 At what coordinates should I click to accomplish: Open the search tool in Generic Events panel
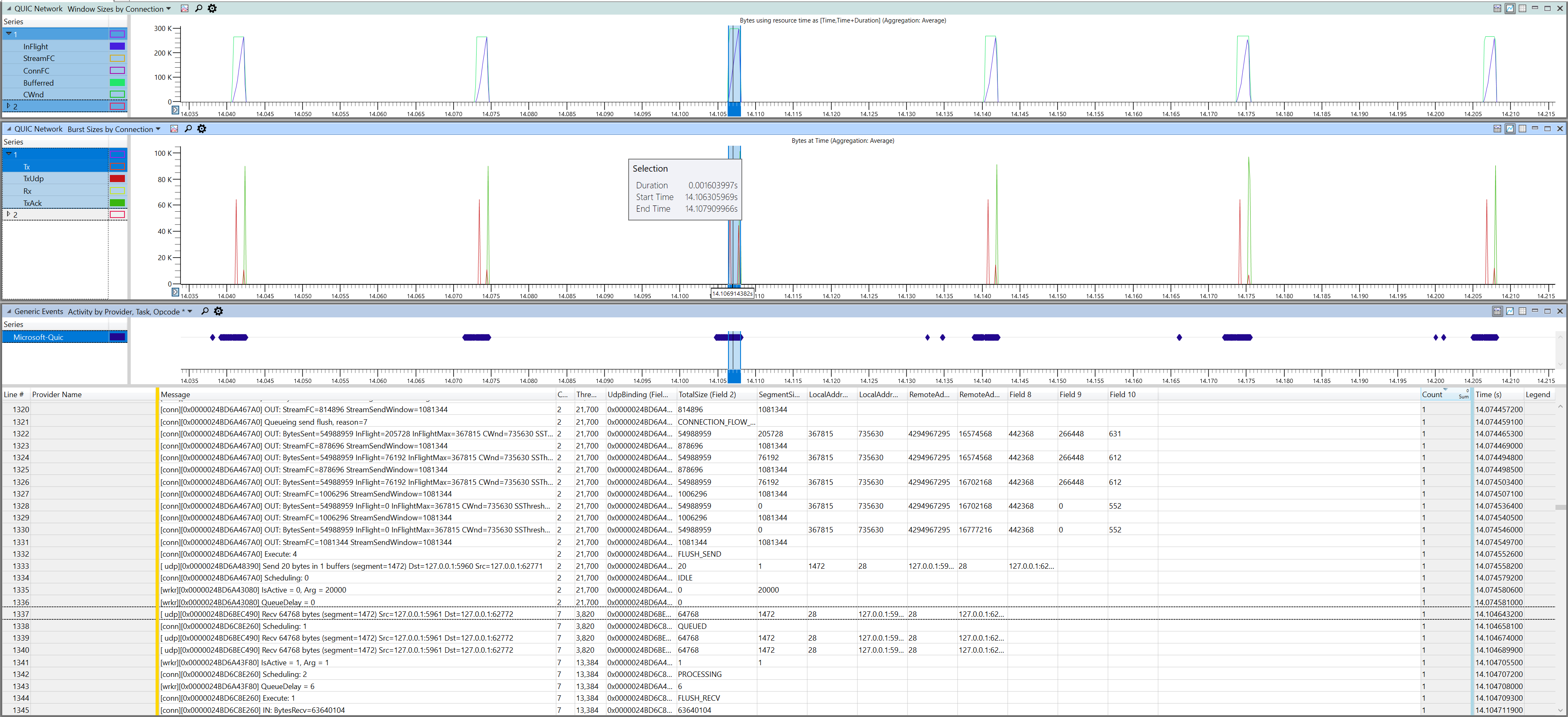pos(205,311)
